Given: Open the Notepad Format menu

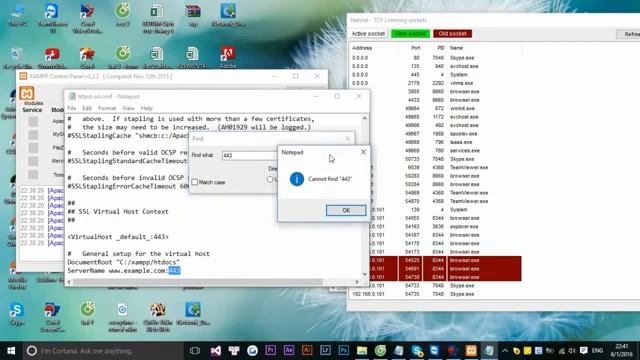Looking at the screenshot, I should pyautogui.click(x=107, y=108).
